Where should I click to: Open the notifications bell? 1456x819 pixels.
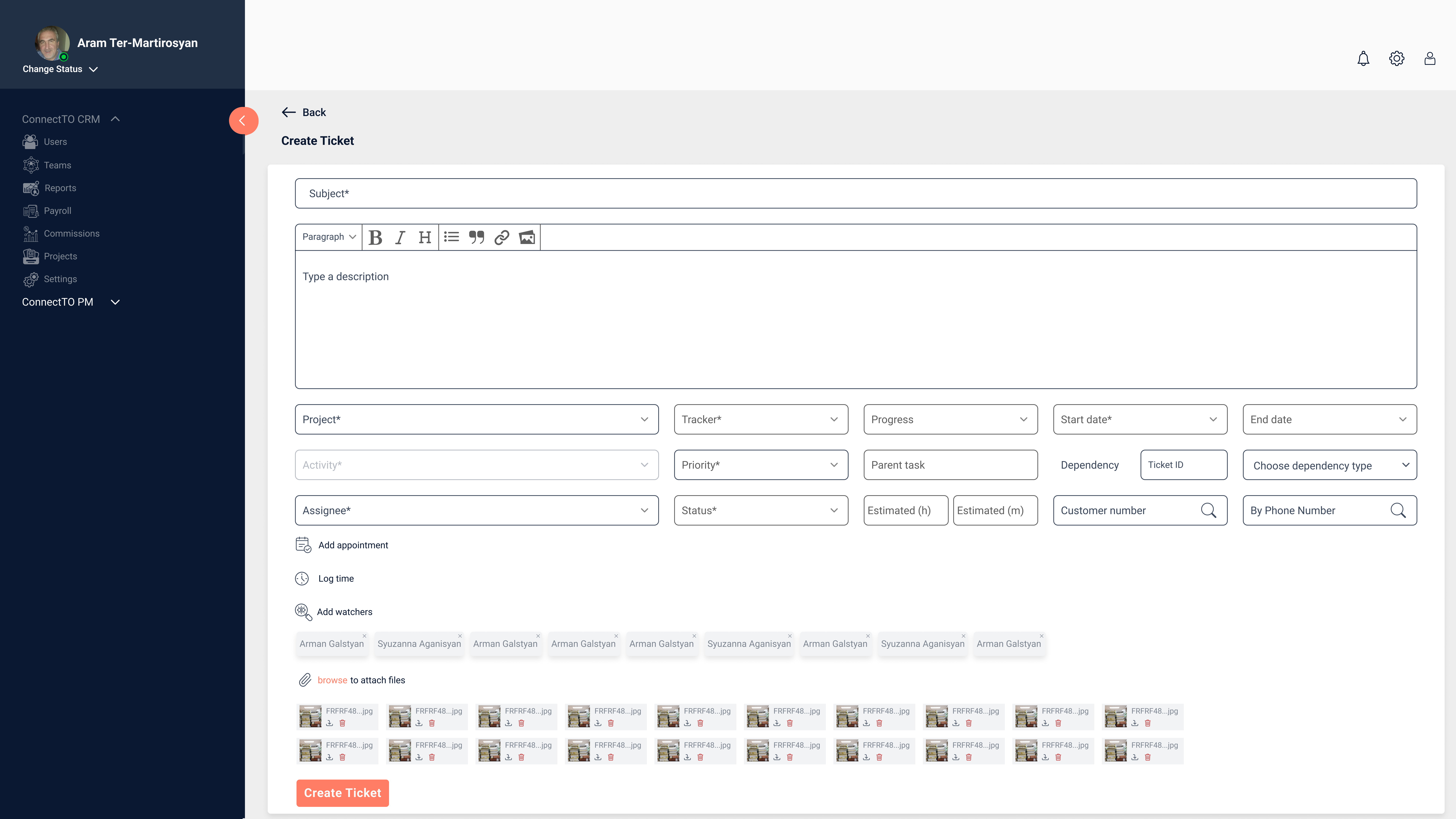coord(1363,59)
